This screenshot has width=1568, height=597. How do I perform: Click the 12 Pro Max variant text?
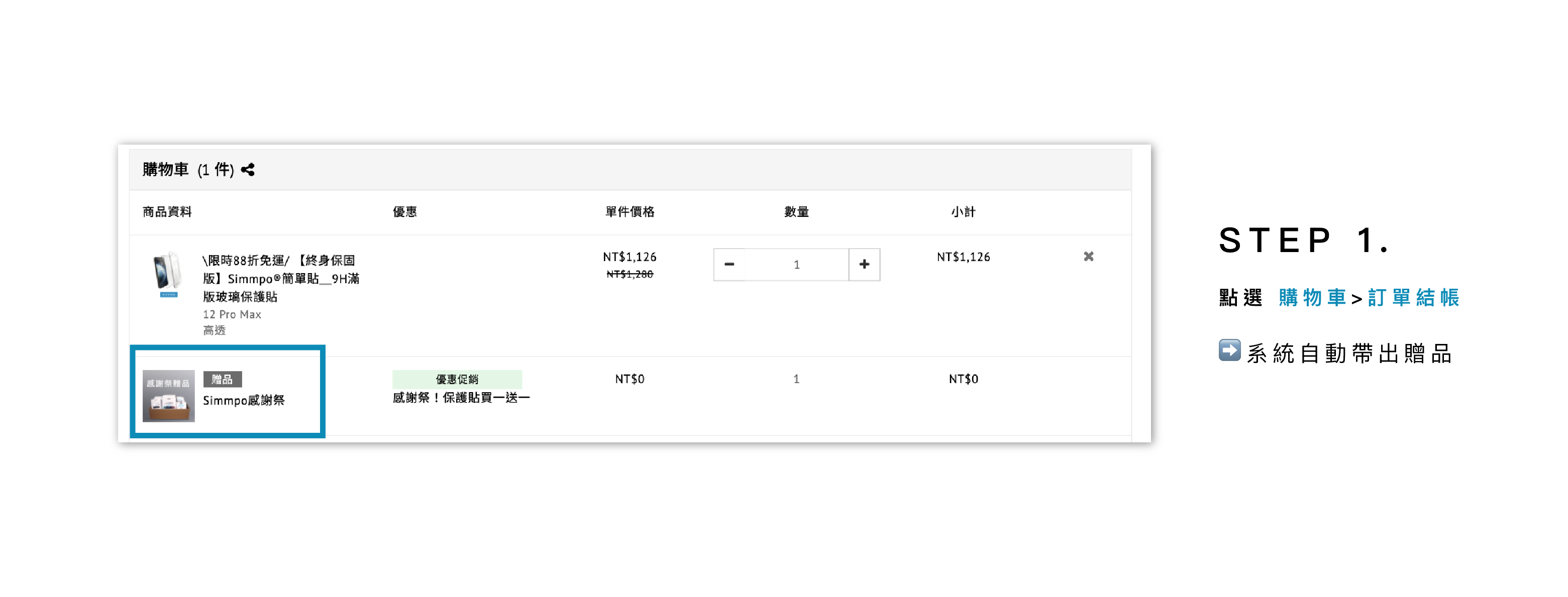point(232,315)
